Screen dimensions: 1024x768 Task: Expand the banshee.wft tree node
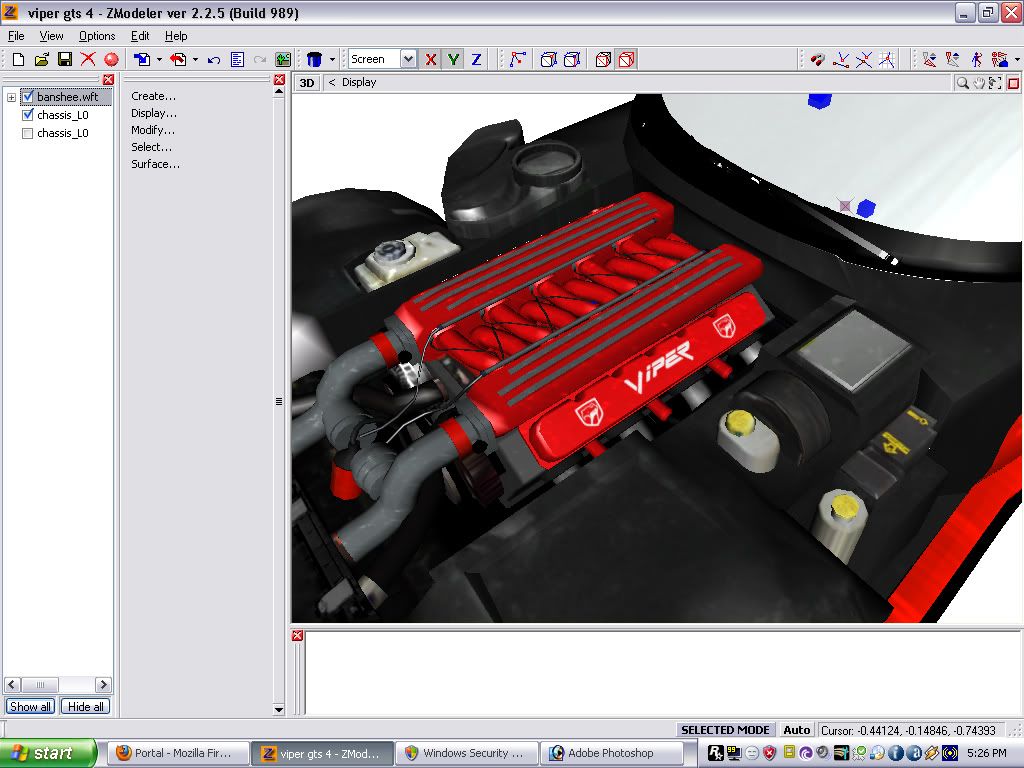12,97
